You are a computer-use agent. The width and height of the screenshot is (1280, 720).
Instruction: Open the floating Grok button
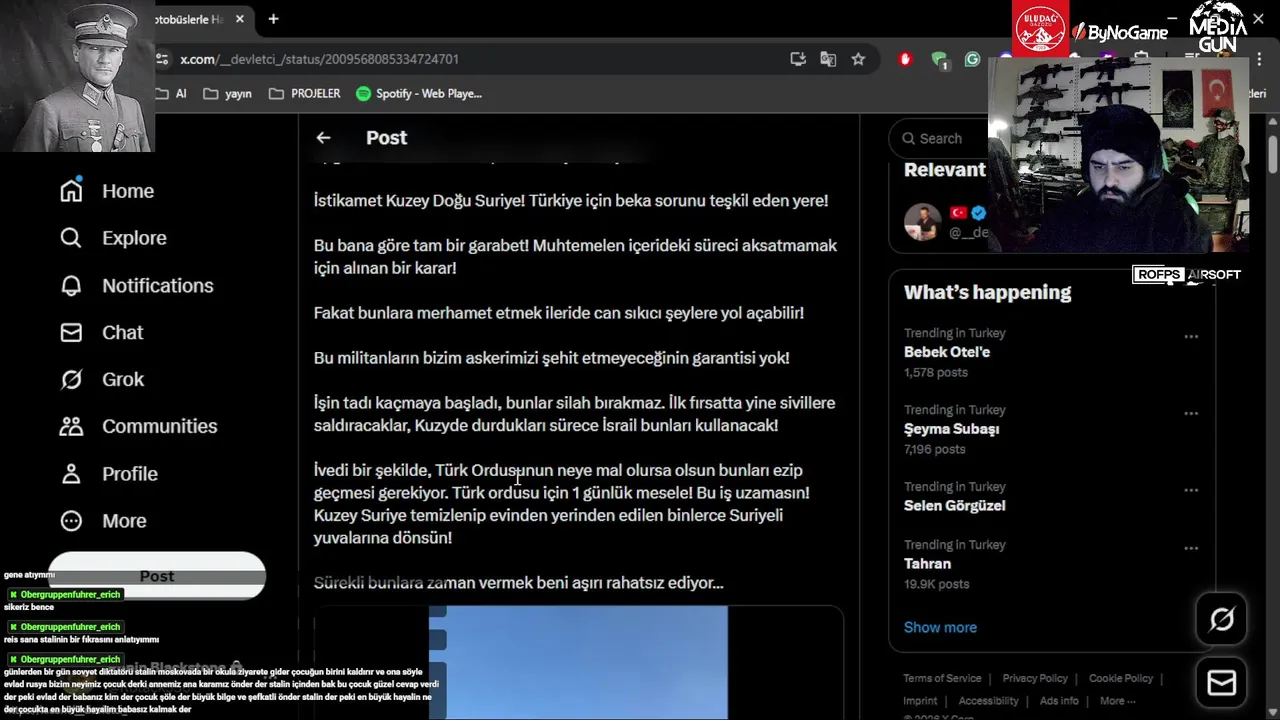point(1221,620)
